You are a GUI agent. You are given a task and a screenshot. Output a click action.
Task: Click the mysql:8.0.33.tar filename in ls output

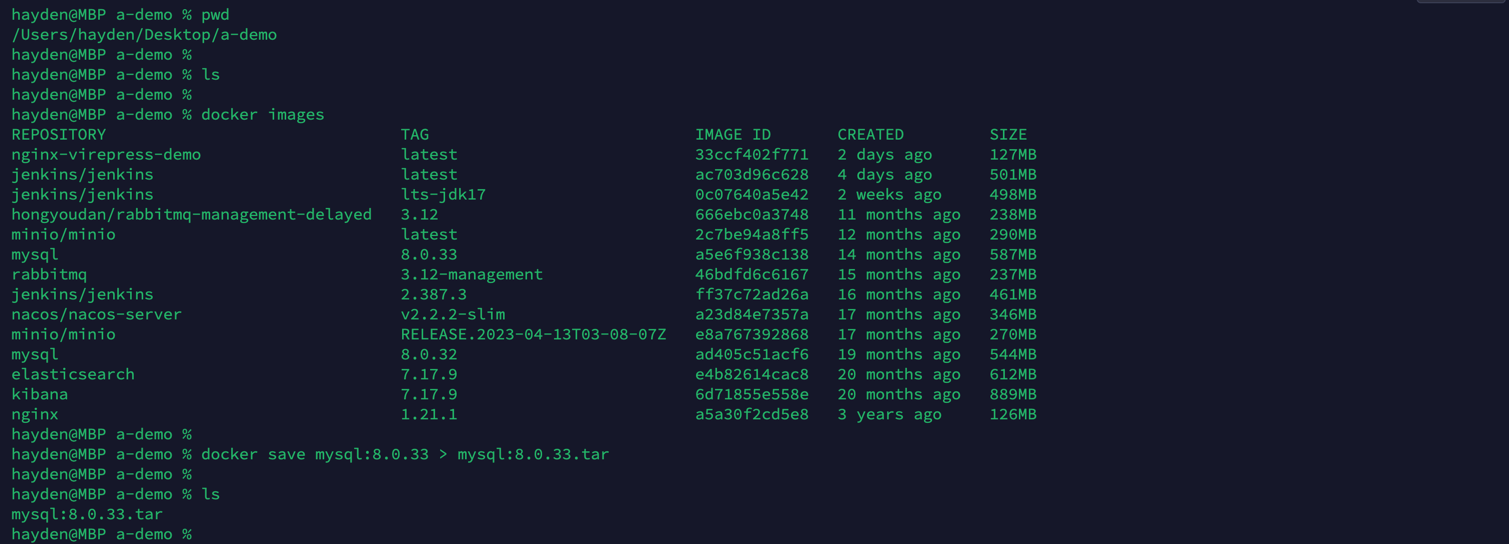[x=87, y=514]
